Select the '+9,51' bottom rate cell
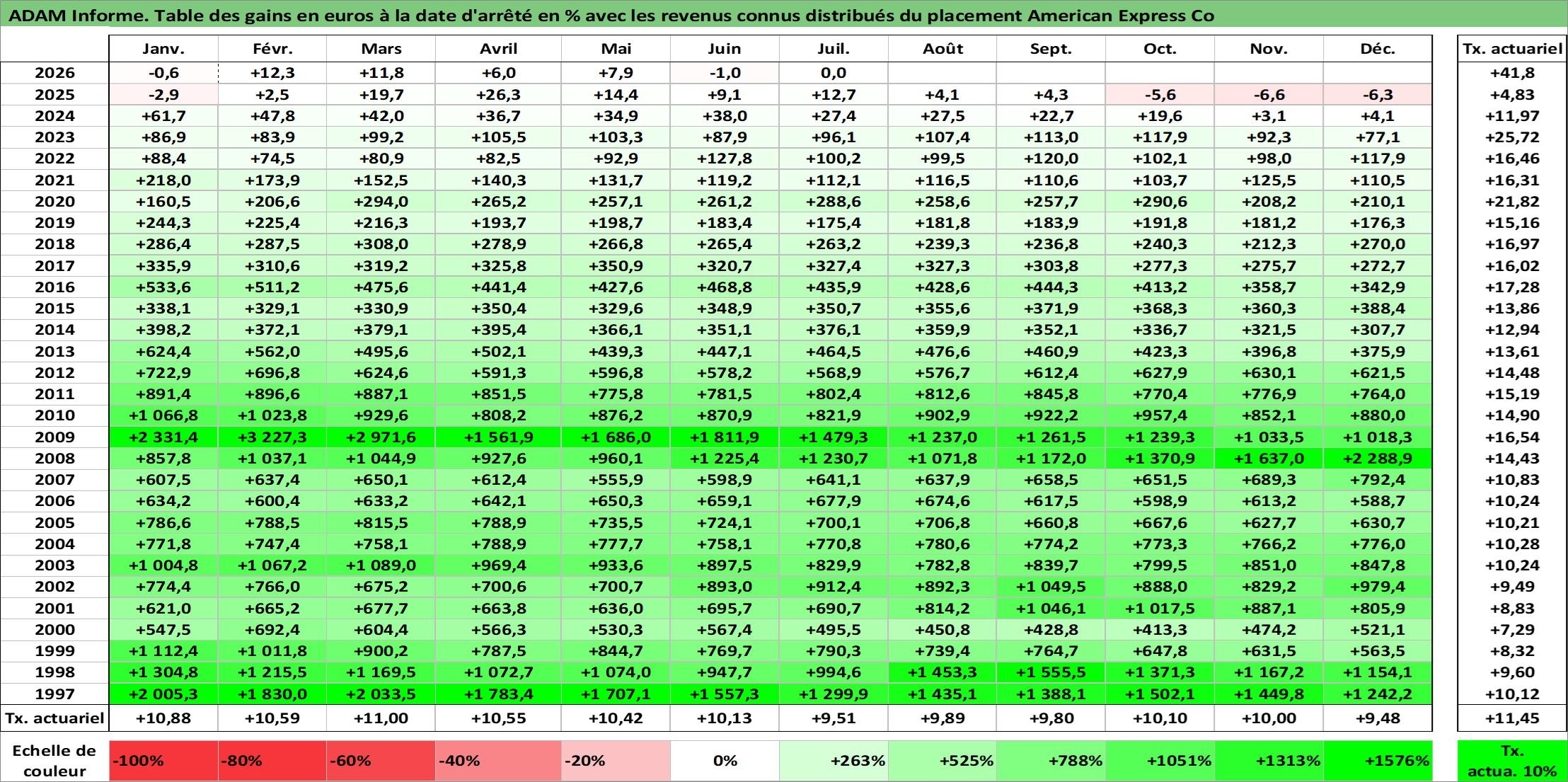The width and height of the screenshot is (1568, 782). click(834, 718)
